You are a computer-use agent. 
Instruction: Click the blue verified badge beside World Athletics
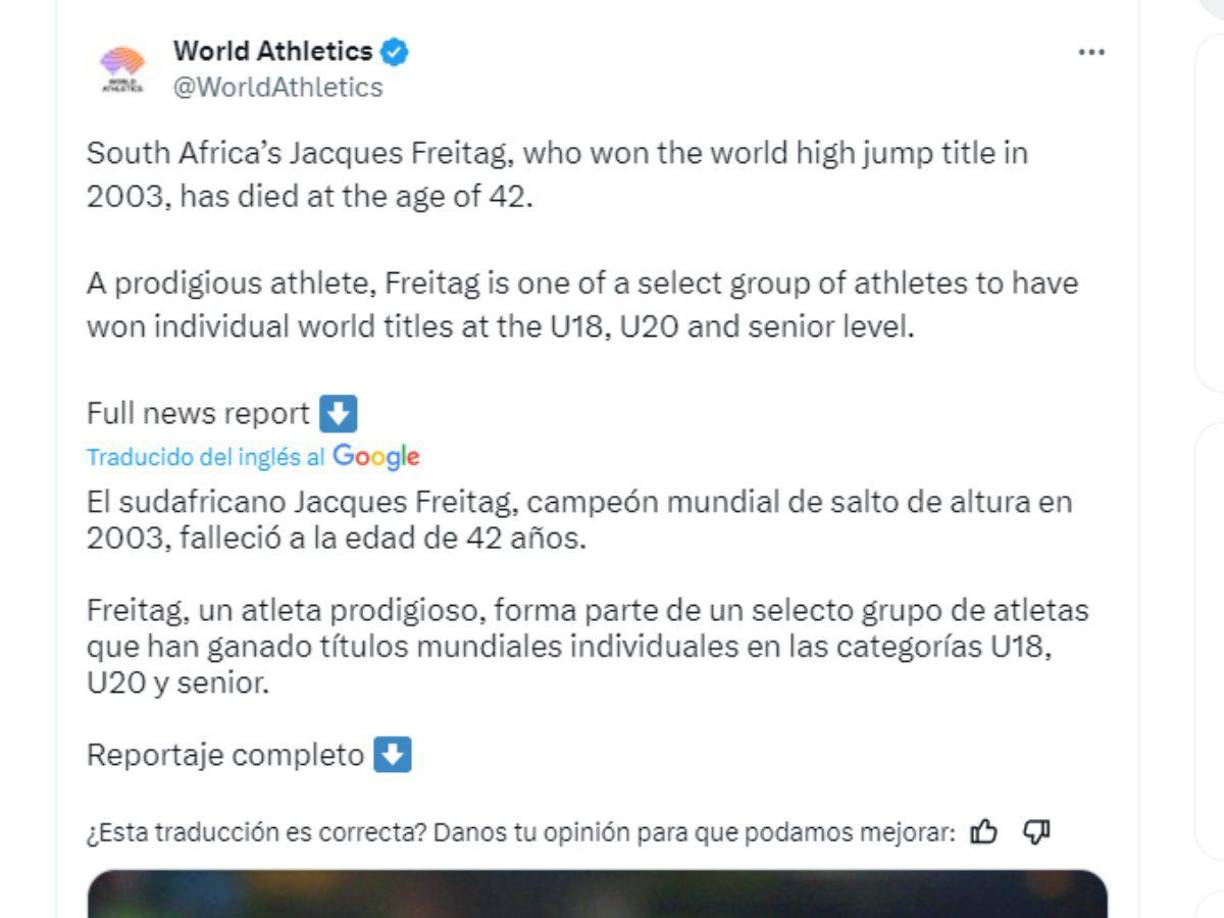[397, 50]
